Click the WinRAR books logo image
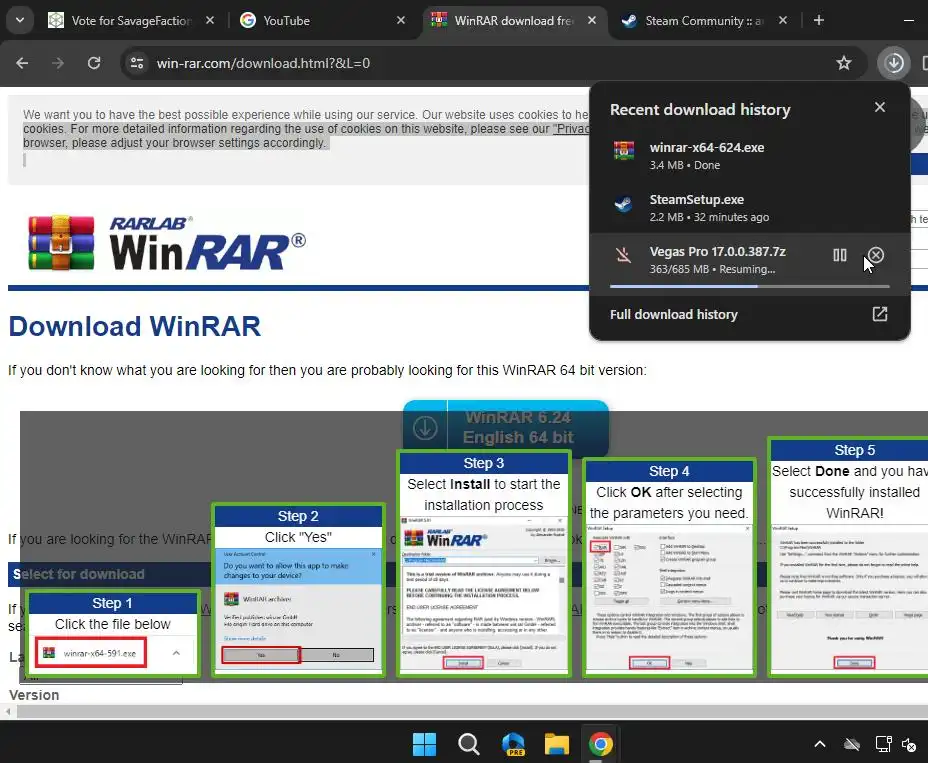The image size is (928, 763). (62, 243)
